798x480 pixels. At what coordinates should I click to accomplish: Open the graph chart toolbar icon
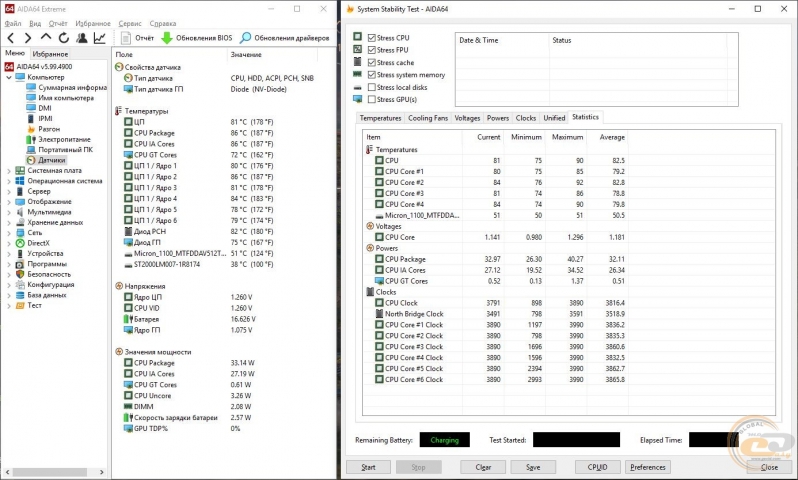(100, 38)
